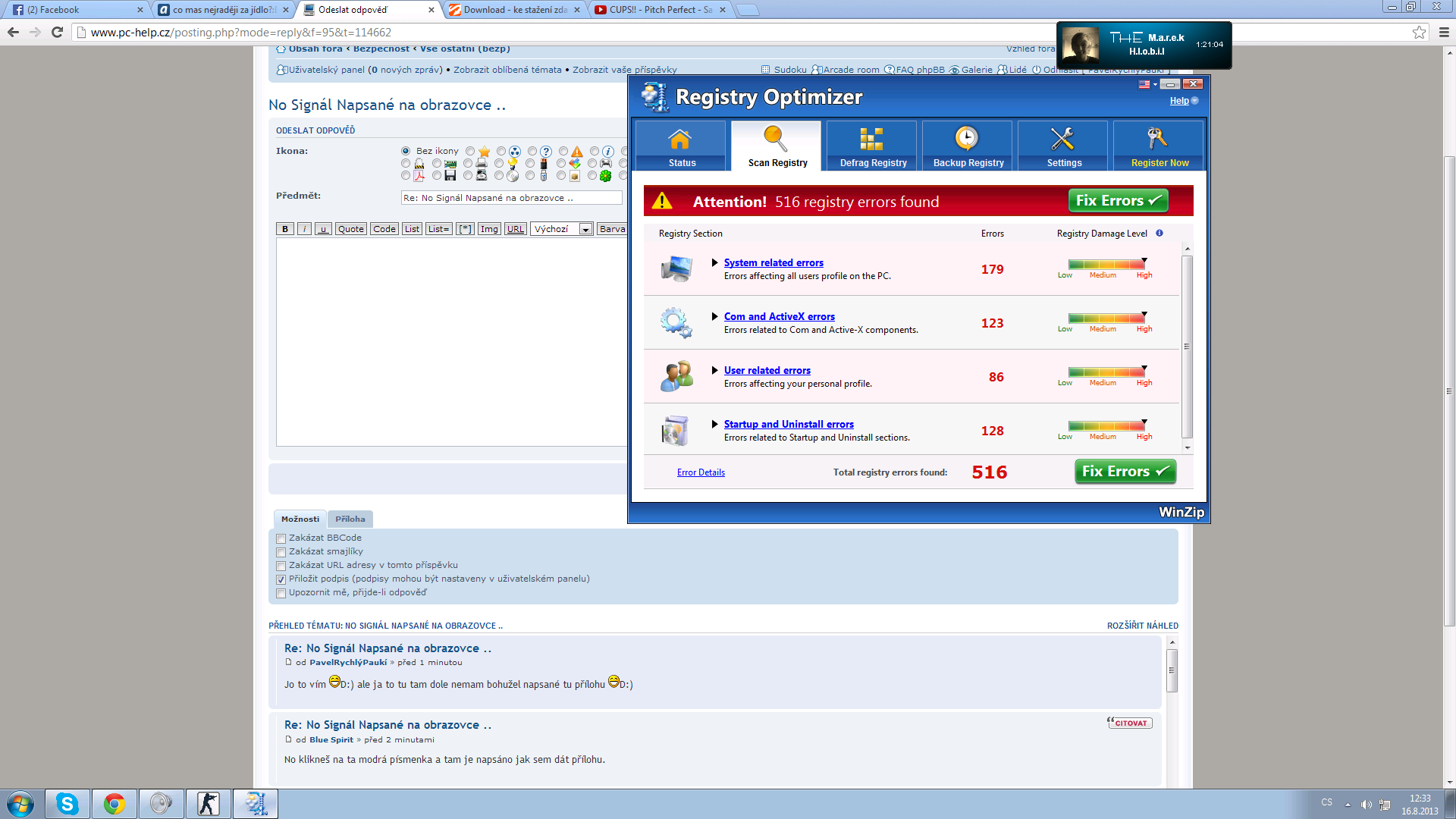Open Skype from the taskbar
1456x819 pixels.
67,804
